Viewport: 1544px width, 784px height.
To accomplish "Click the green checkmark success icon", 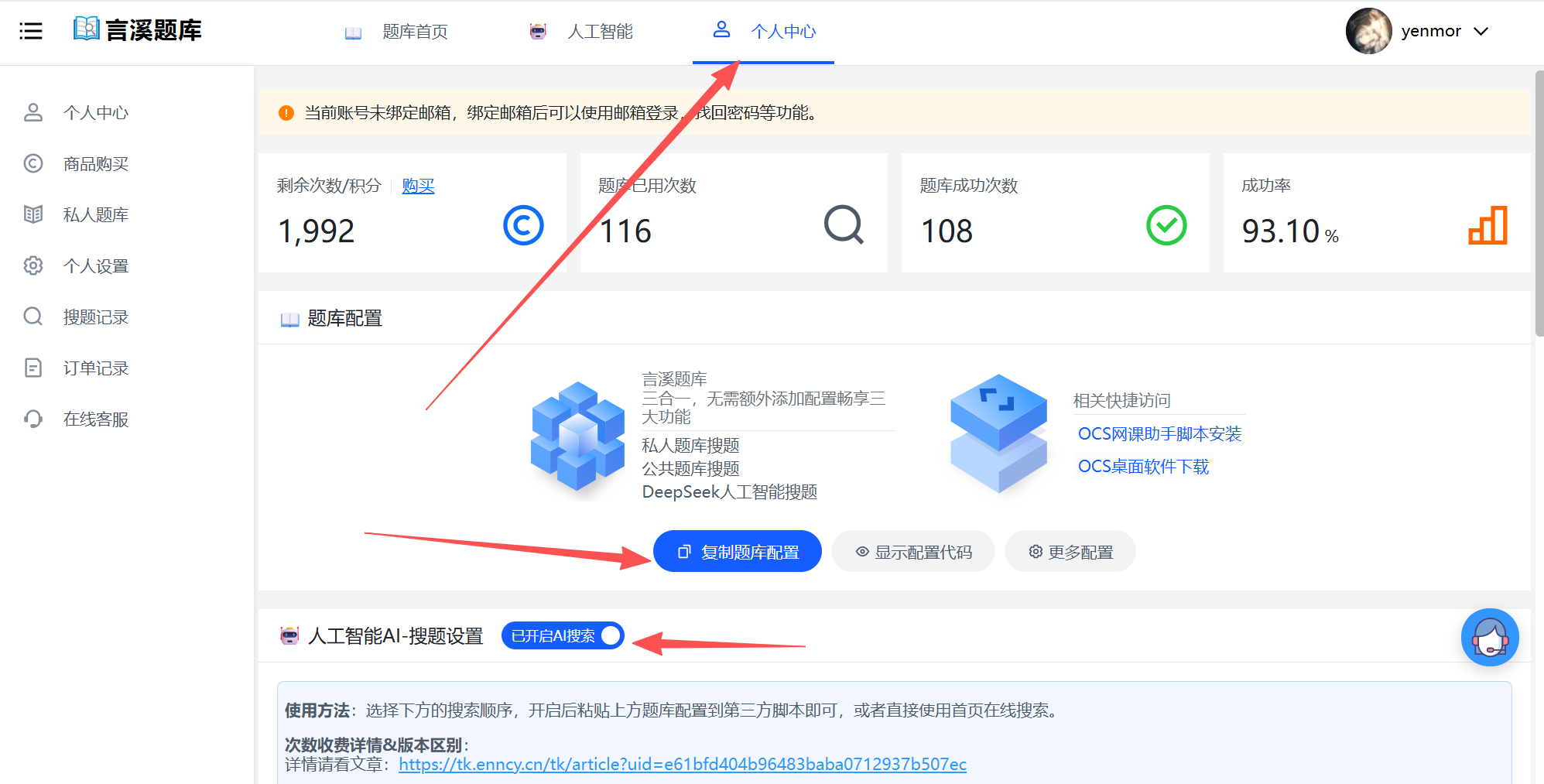I will point(1166,226).
